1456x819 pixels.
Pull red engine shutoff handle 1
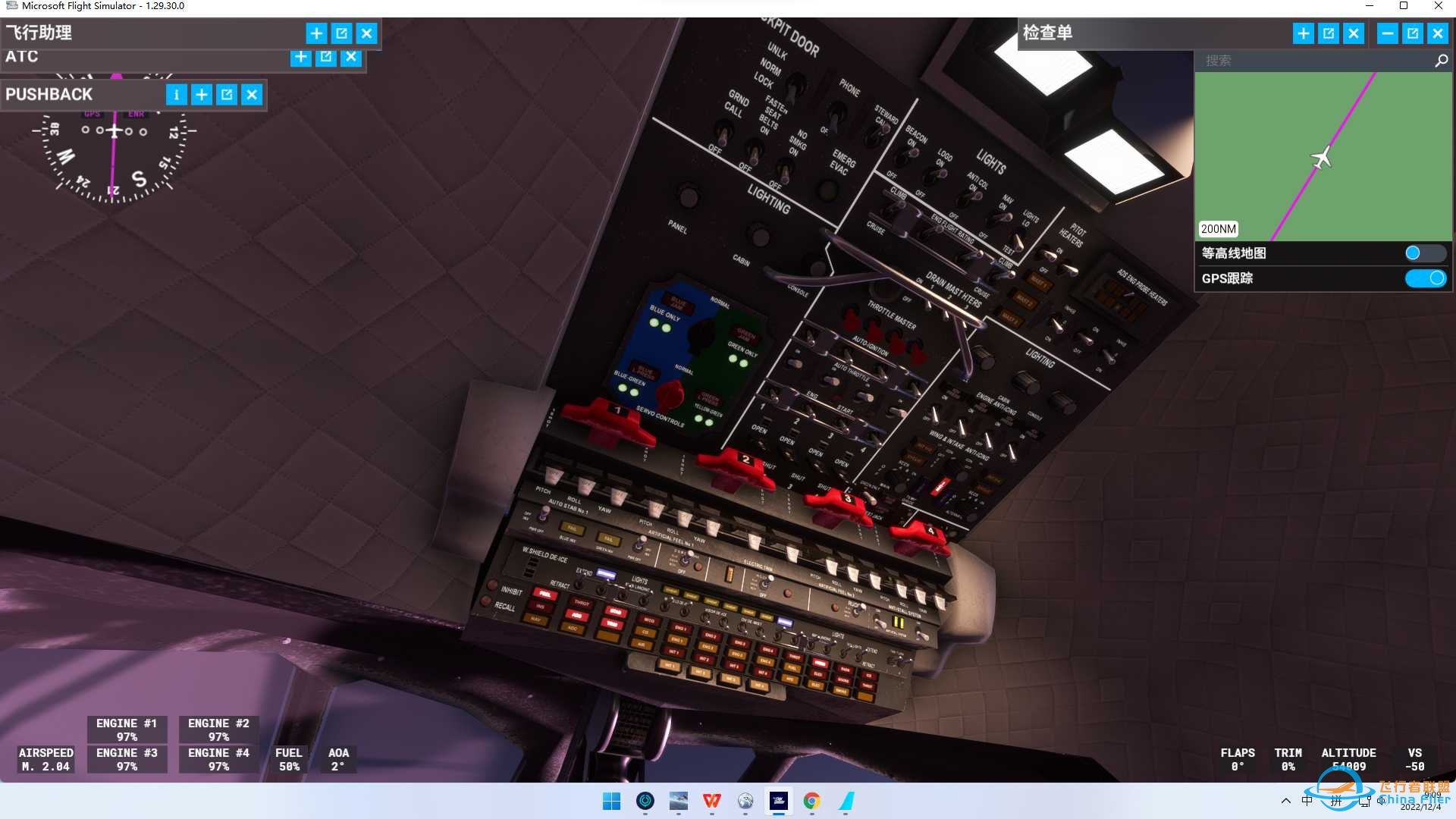coord(609,422)
